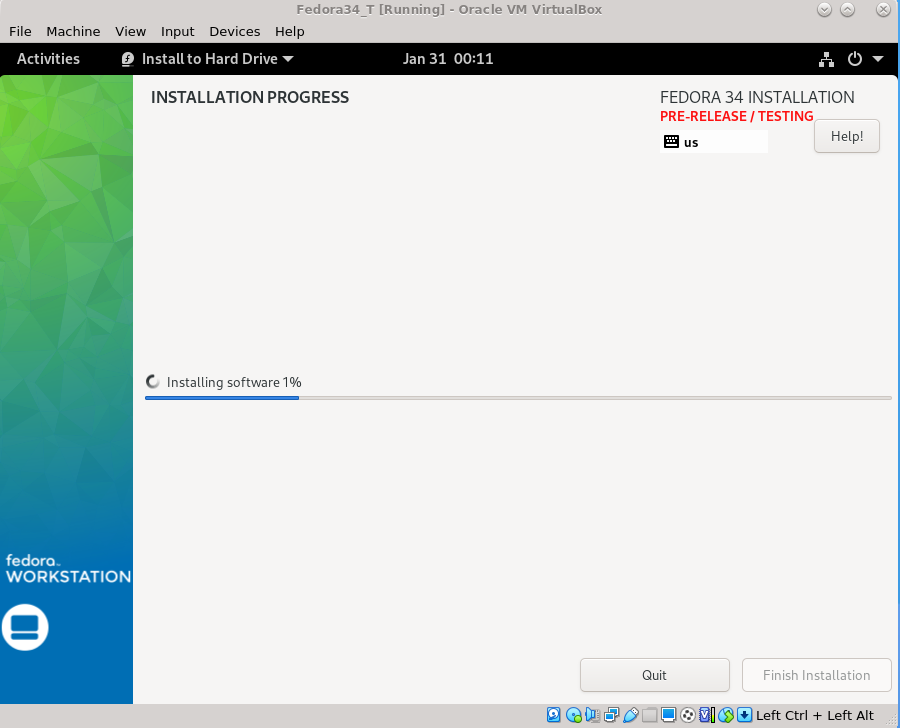Viewport: 900px width, 728px height.
Task: Click the Help! button
Action: [847, 136]
